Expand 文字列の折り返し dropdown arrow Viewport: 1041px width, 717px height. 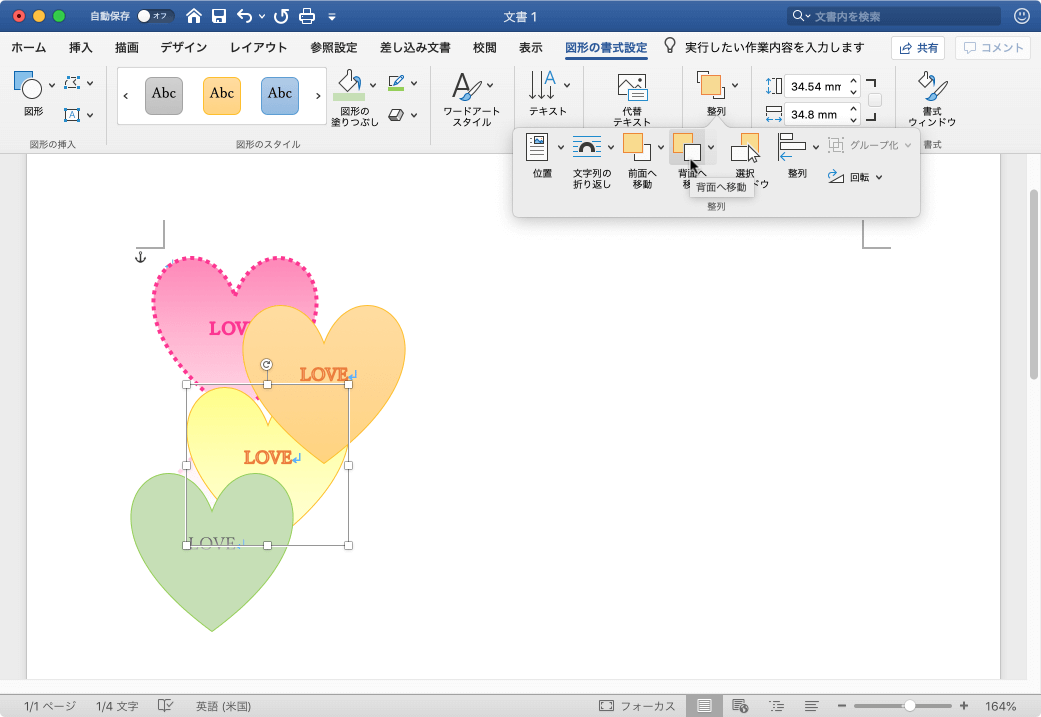[611, 147]
